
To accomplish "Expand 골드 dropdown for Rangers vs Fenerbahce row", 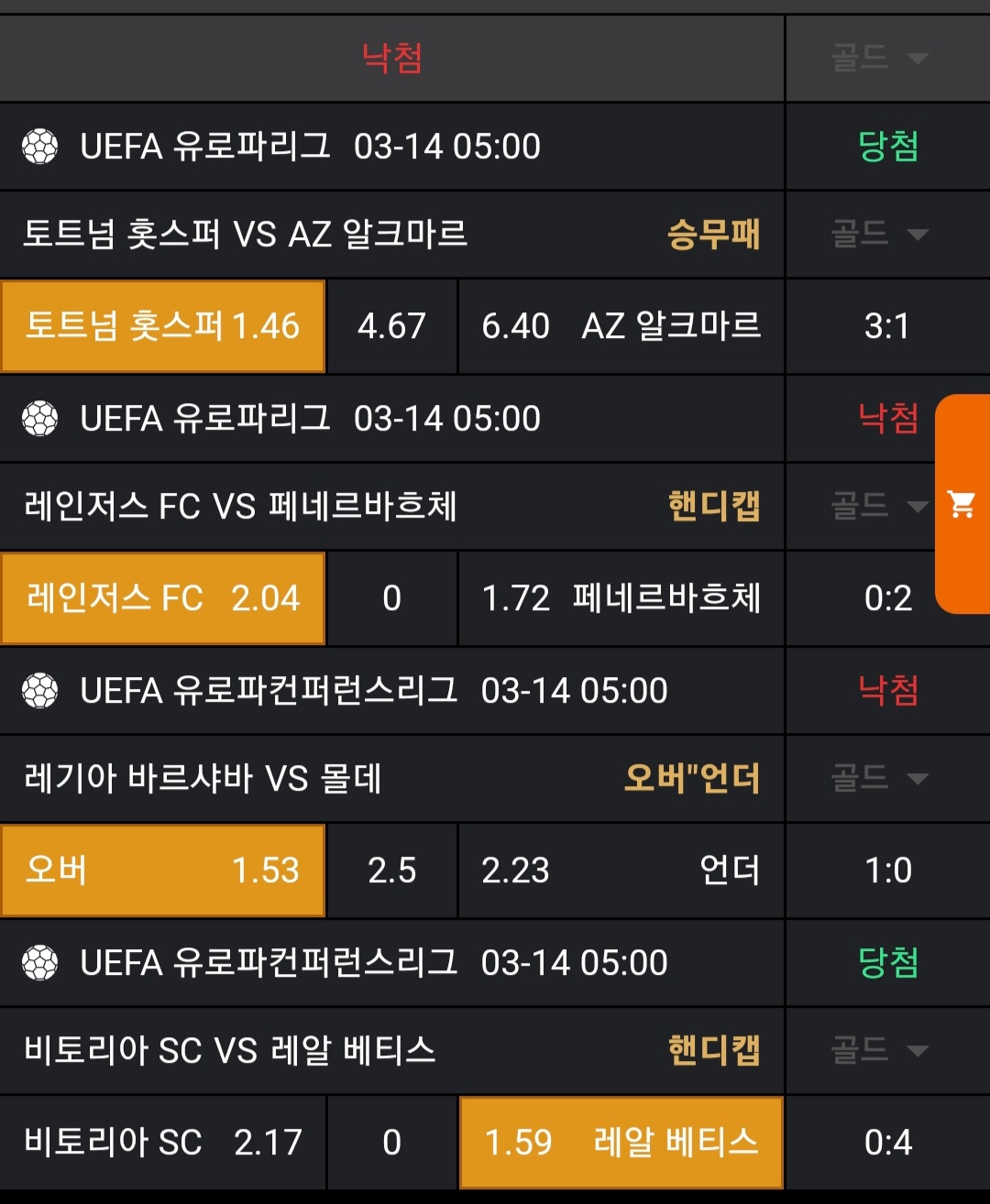I will pos(879,506).
